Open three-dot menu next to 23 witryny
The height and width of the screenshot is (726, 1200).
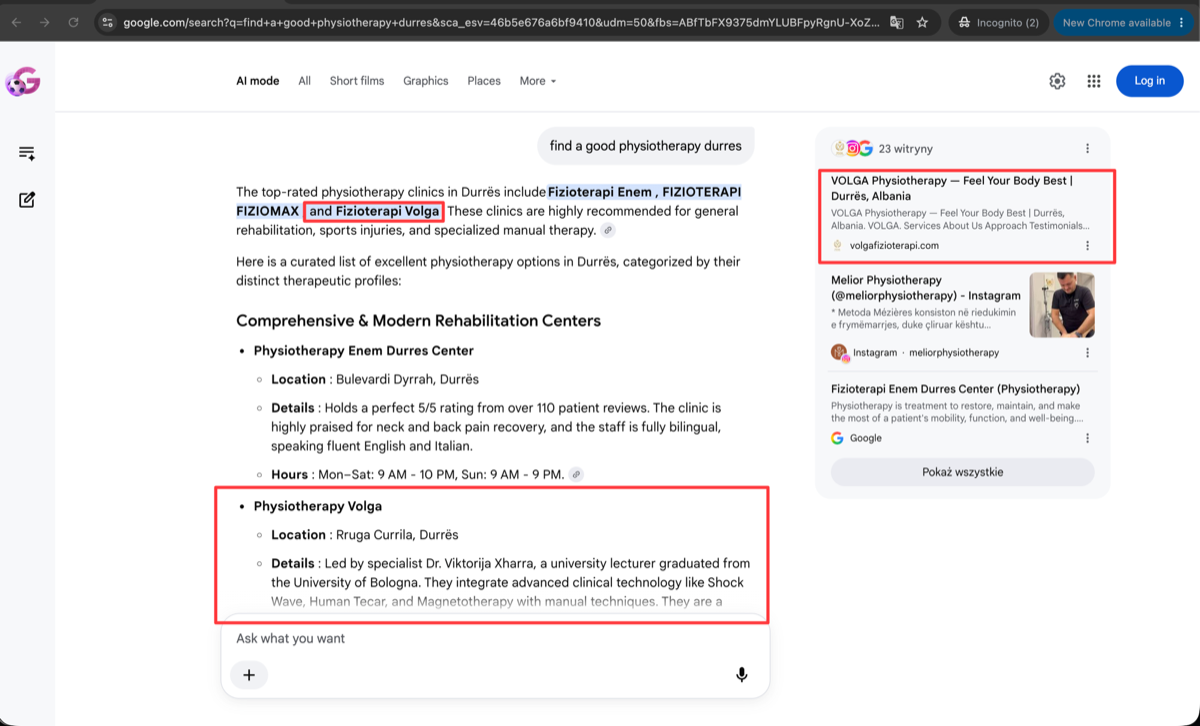[x=1088, y=148]
